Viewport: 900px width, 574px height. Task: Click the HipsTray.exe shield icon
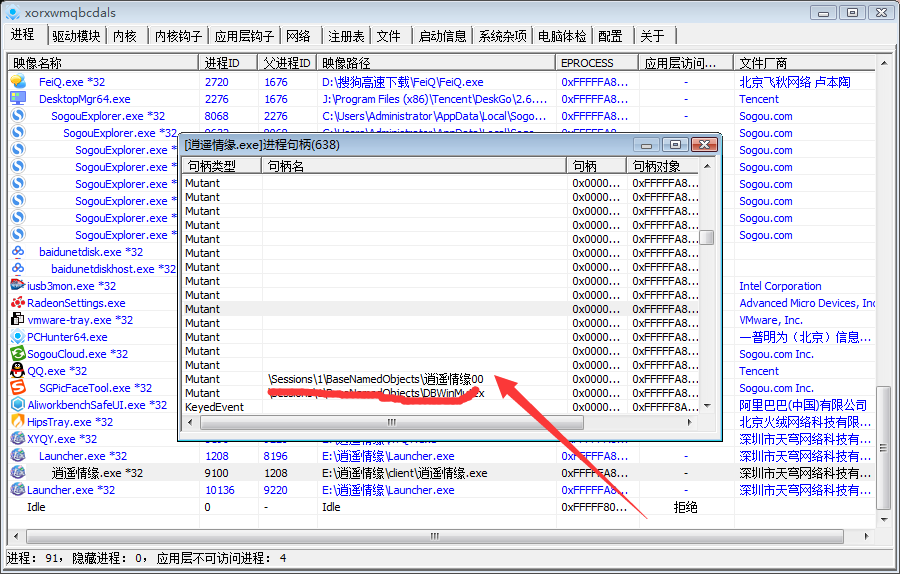18,421
